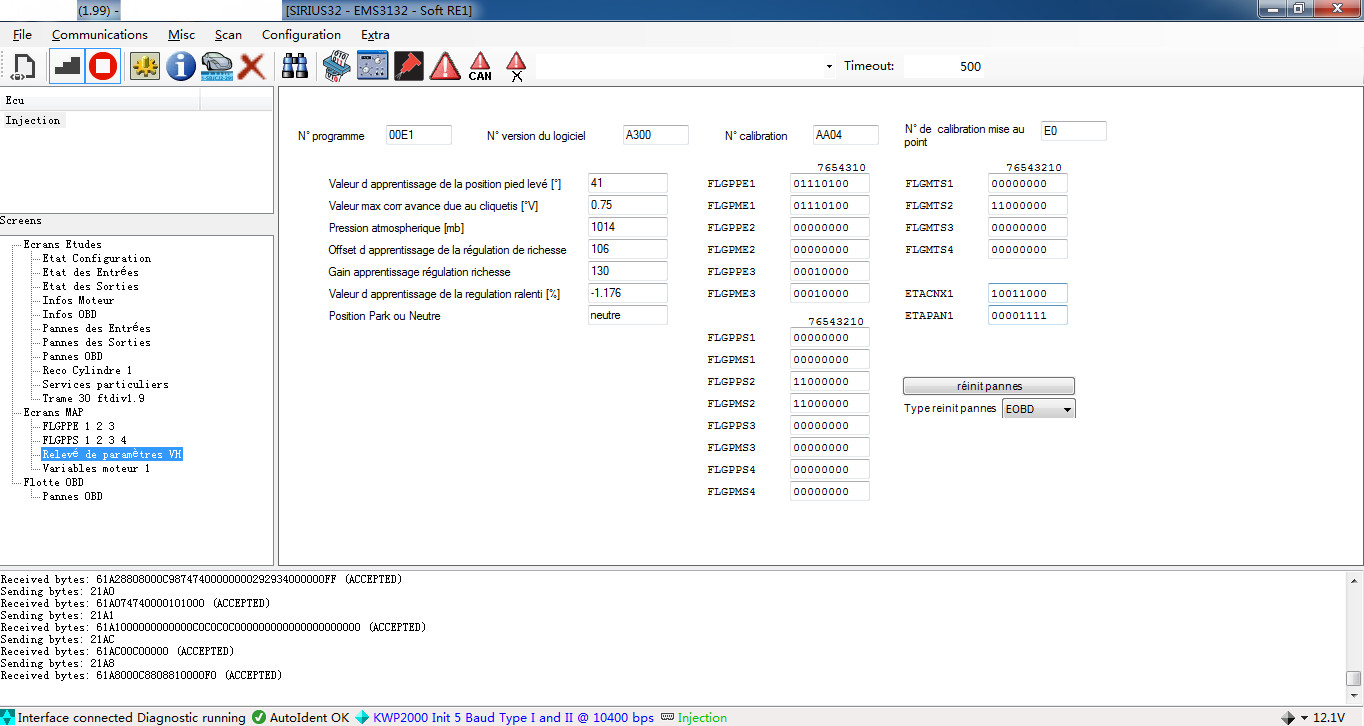The width and height of the screenshot is (1364, 726).
Task: Click the FLGPPE1 binary value field
Action: [x=829, y=183]
